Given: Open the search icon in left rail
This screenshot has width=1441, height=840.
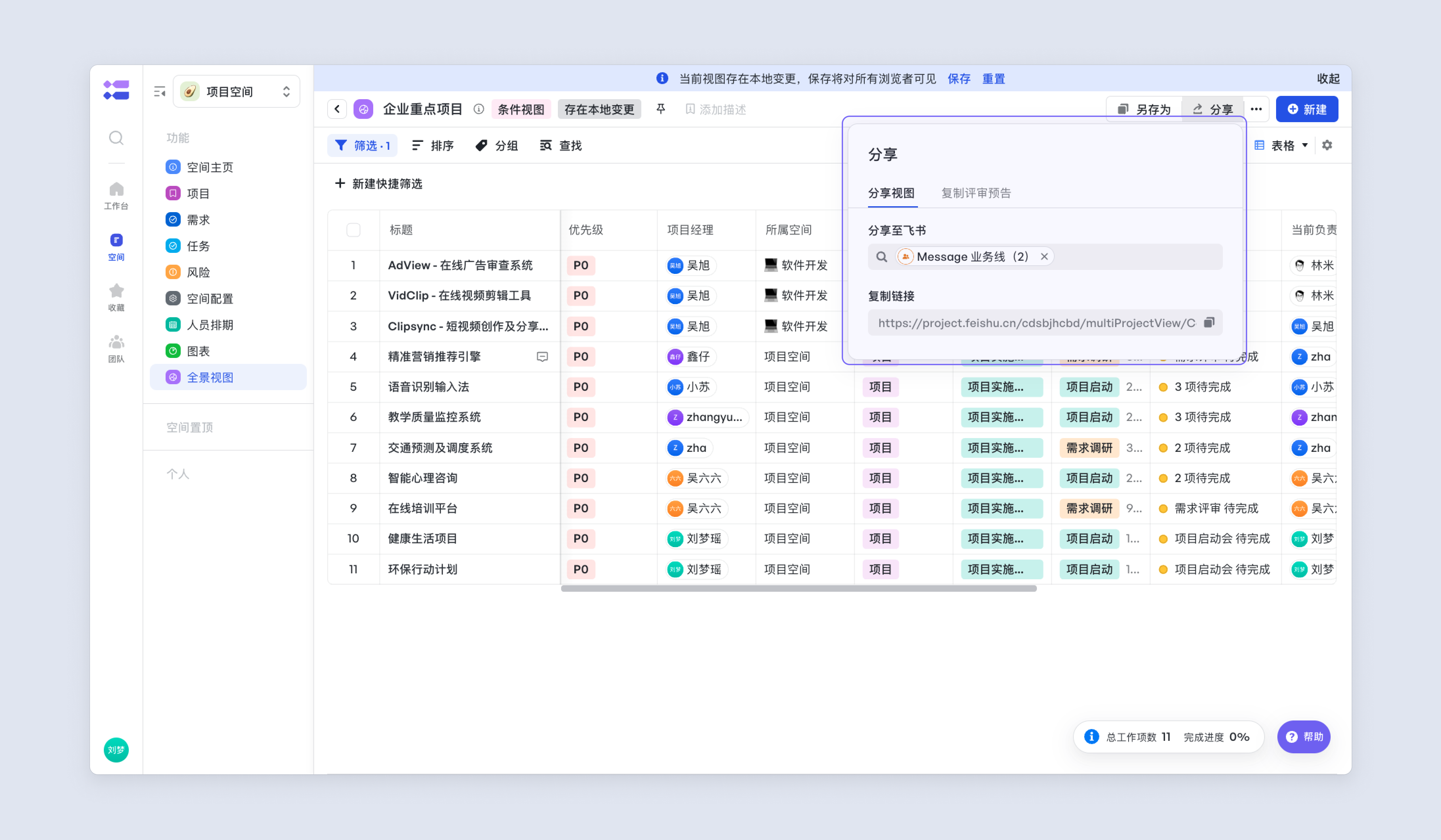Looking at the screenshot, I should tap(116, 138).
